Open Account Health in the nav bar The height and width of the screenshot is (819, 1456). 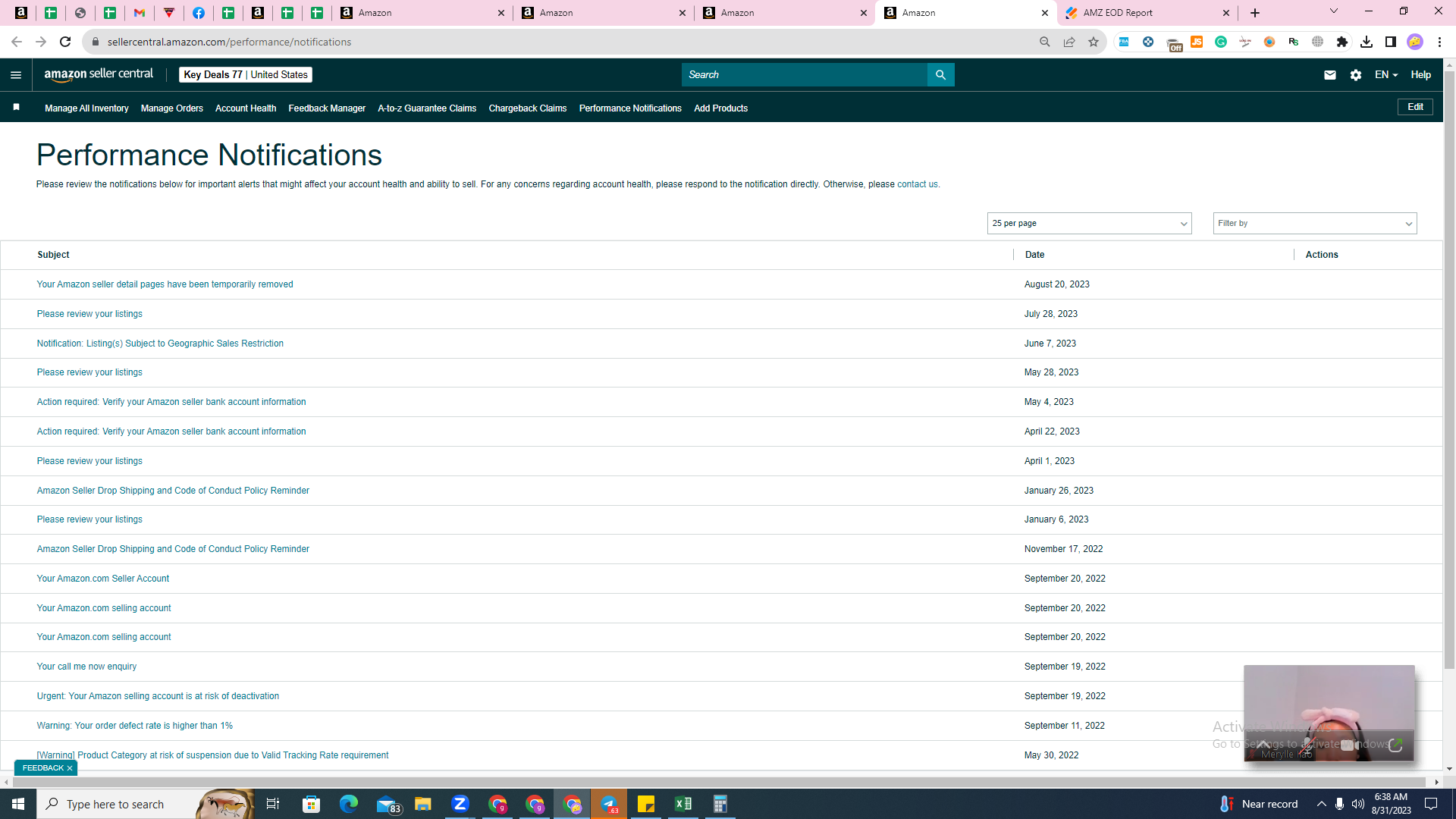(x=246, y=108)
